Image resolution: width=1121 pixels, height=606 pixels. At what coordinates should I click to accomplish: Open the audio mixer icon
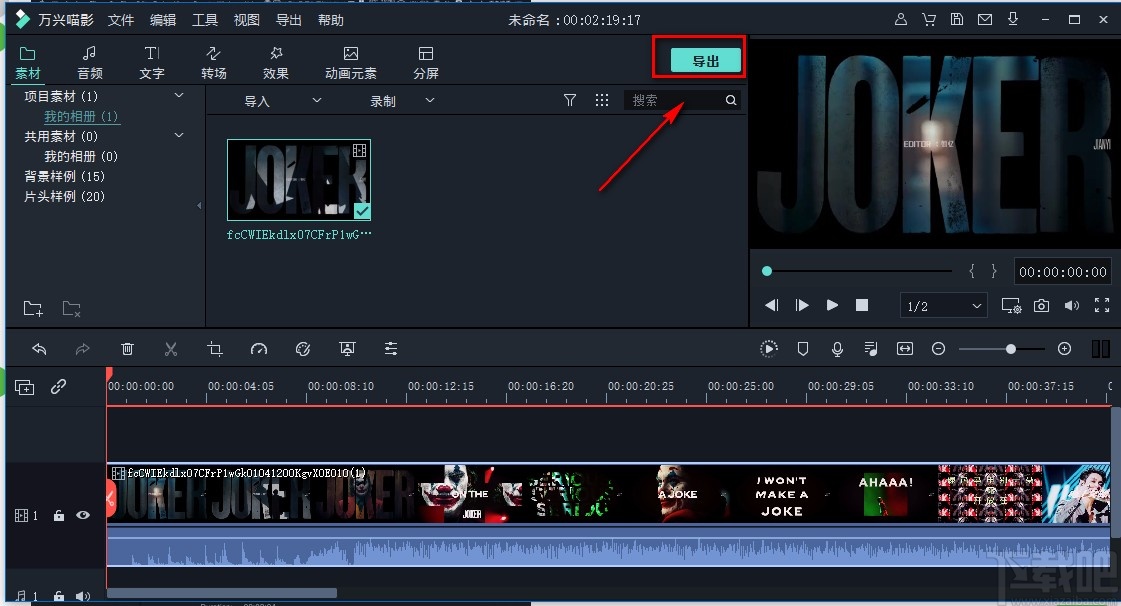(871, 349)
